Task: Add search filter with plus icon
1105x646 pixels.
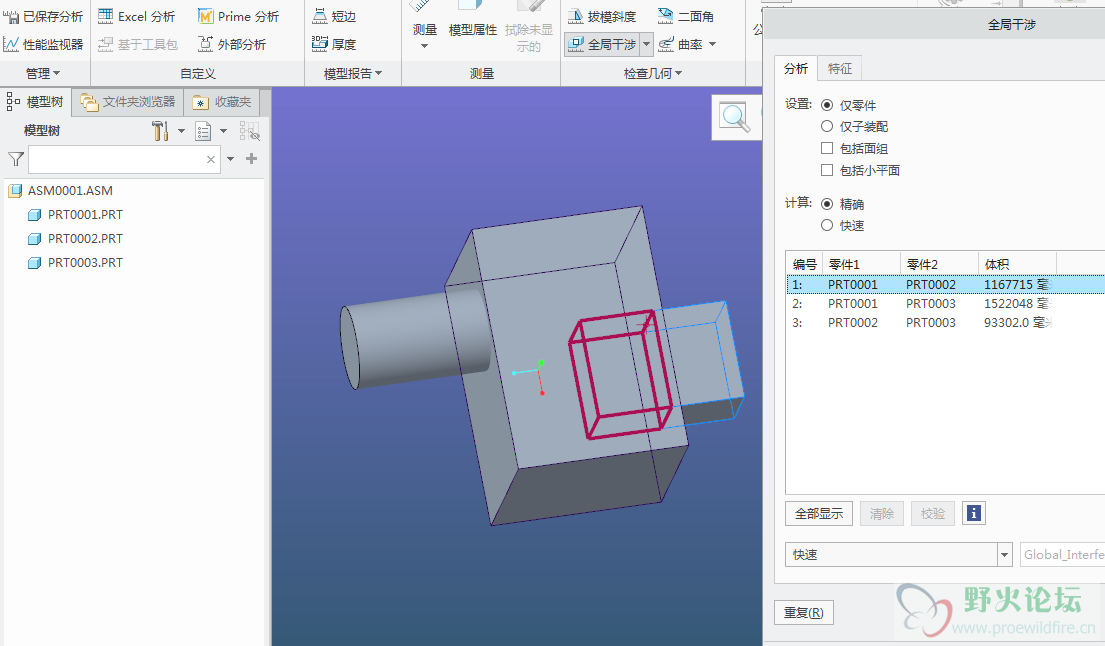Action: 252,159
